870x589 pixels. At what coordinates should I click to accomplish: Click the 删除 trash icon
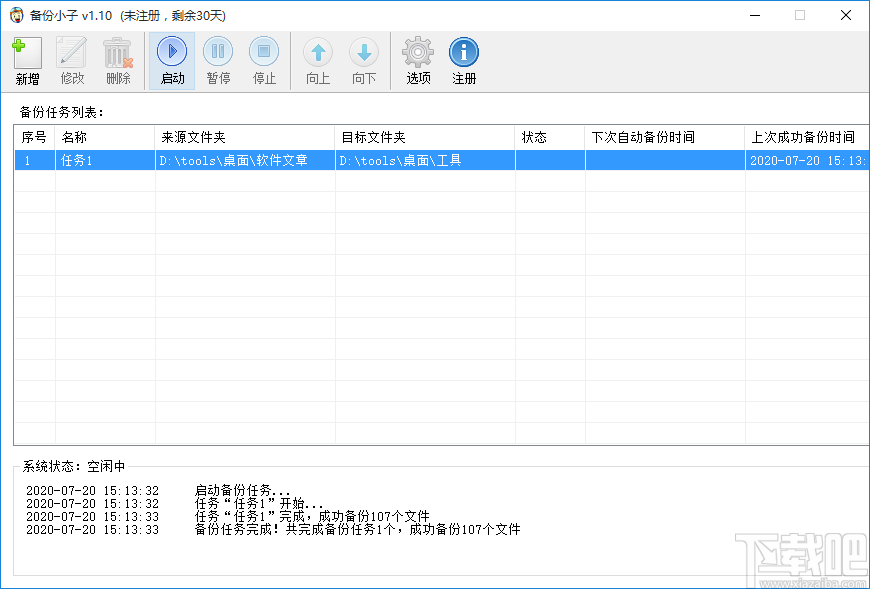click(x=117, y=59)
